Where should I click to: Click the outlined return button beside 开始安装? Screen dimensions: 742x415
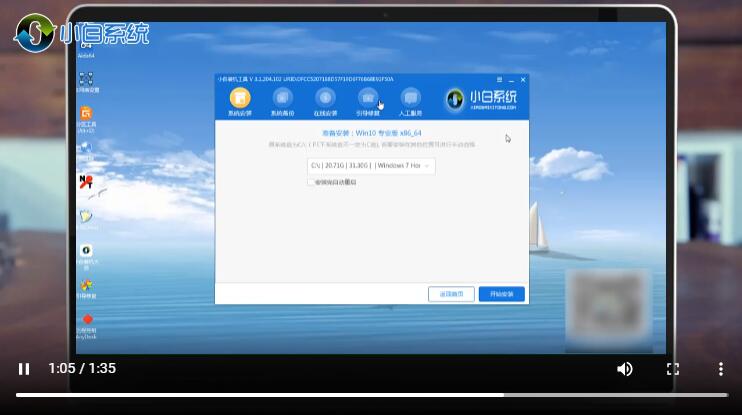451,294
